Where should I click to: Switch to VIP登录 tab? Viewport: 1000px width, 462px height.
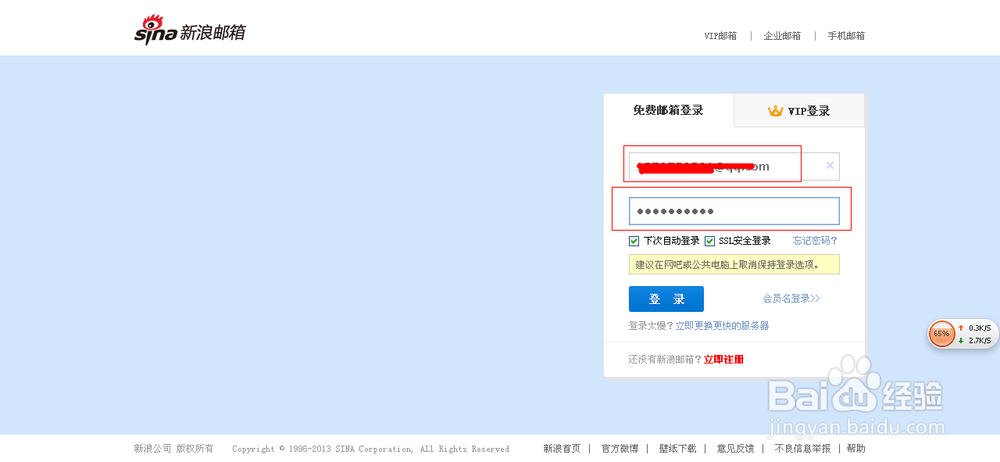coord(799,111)
